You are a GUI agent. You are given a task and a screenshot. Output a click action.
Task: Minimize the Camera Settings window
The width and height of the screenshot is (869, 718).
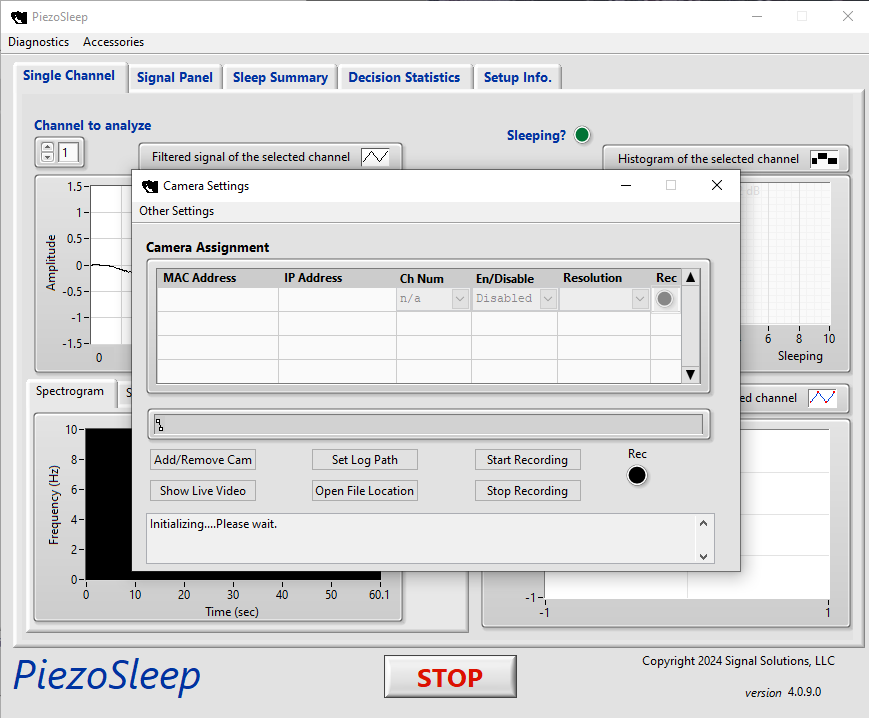(626, 186)
